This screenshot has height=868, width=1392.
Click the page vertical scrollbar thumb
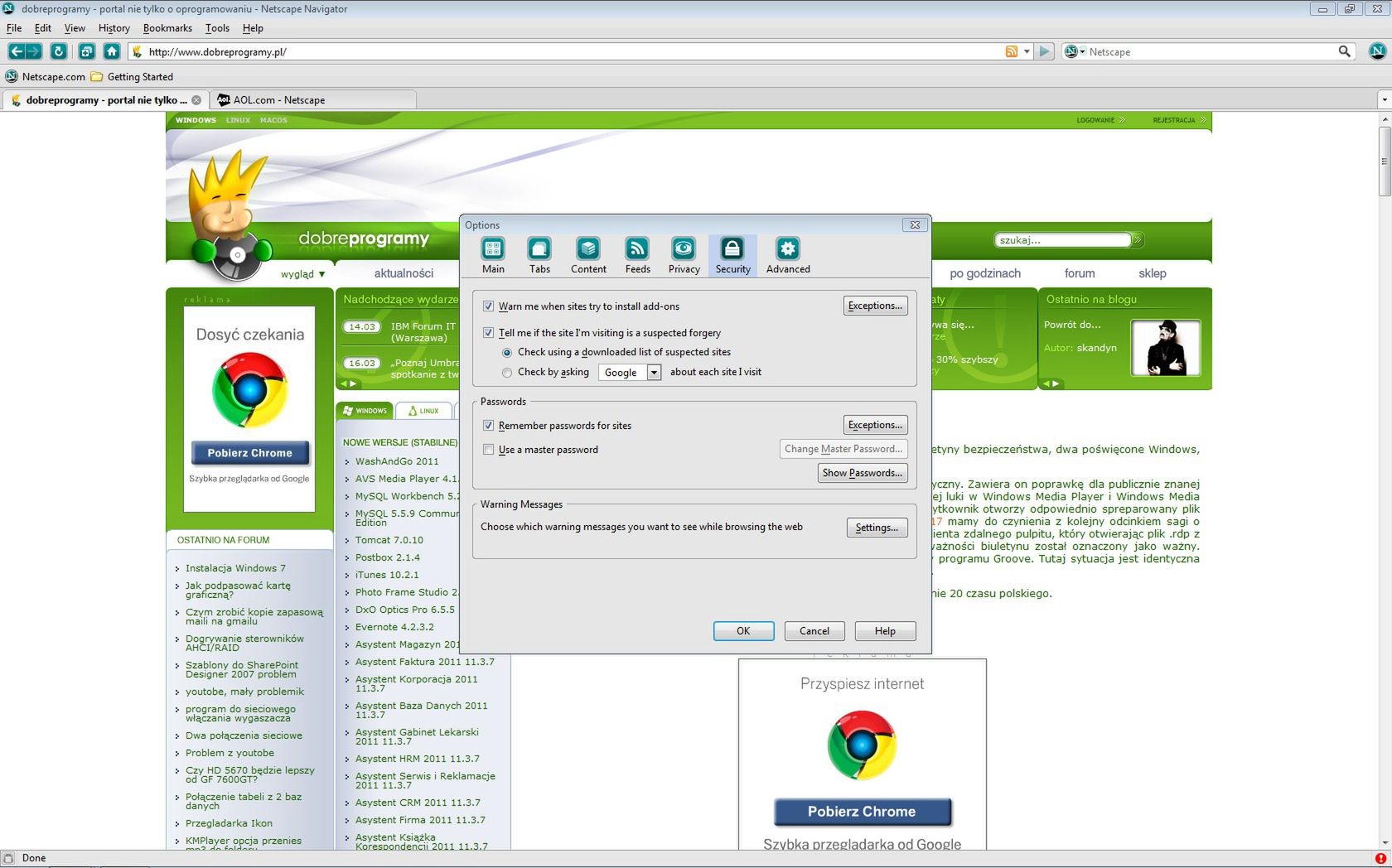click(x=1385, y=162)
